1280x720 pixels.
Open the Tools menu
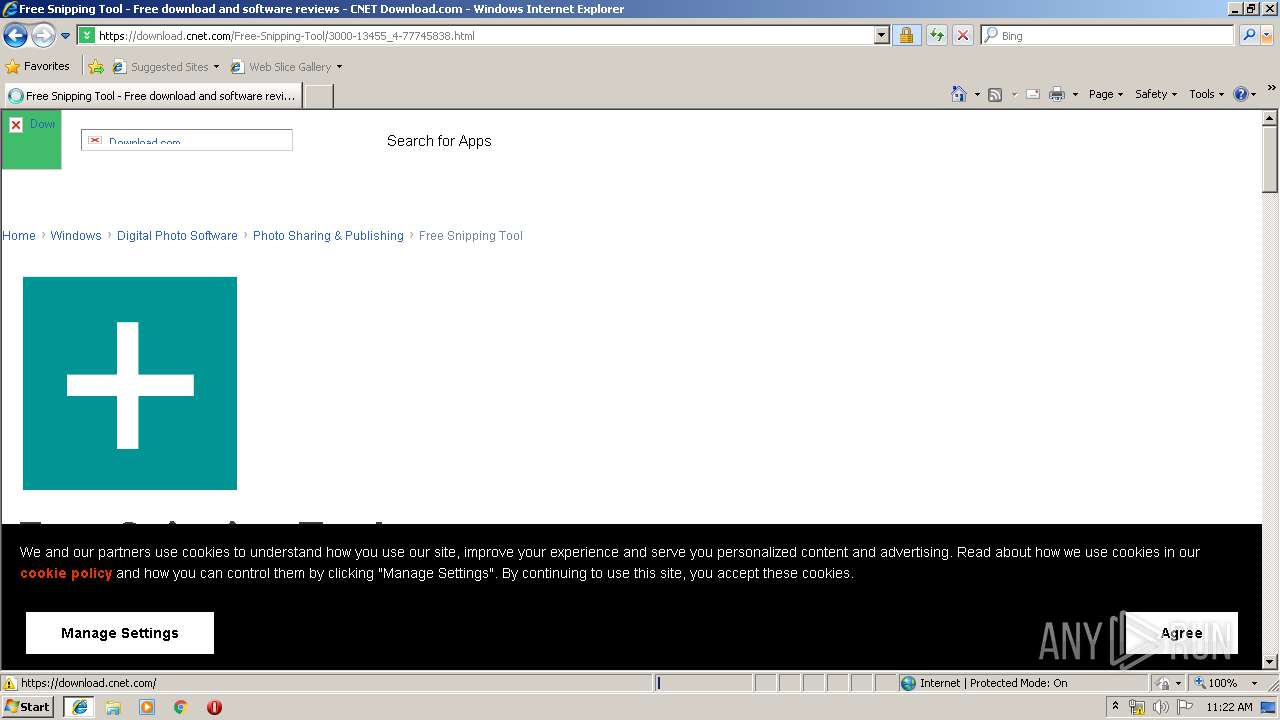coord(1207,94)
